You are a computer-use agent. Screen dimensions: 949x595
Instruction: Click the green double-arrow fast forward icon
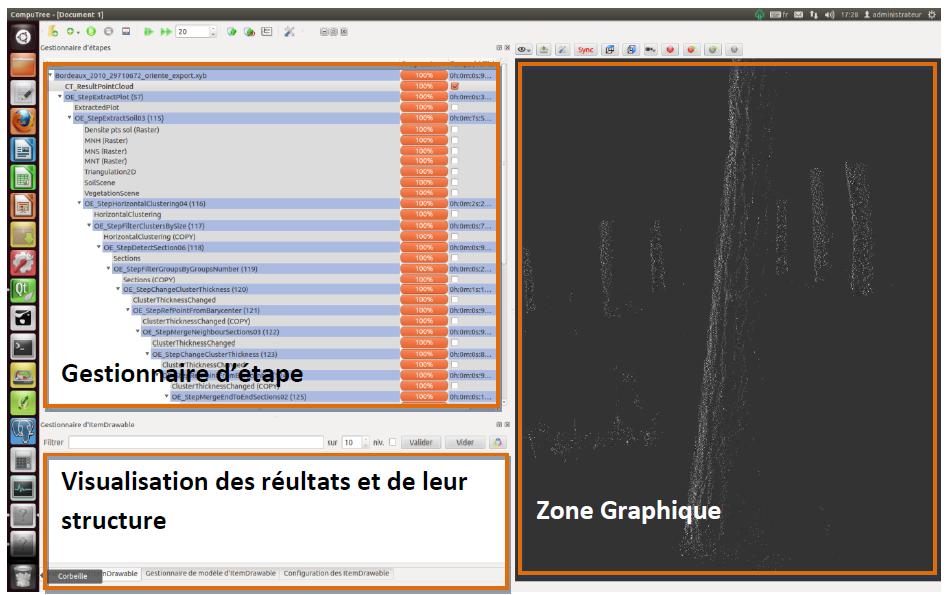click(x=165, y=32)
